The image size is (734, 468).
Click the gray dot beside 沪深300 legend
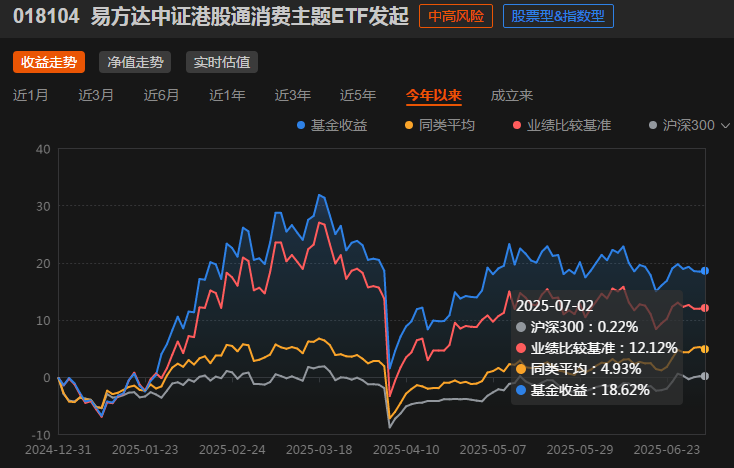(x=653, y=125)
